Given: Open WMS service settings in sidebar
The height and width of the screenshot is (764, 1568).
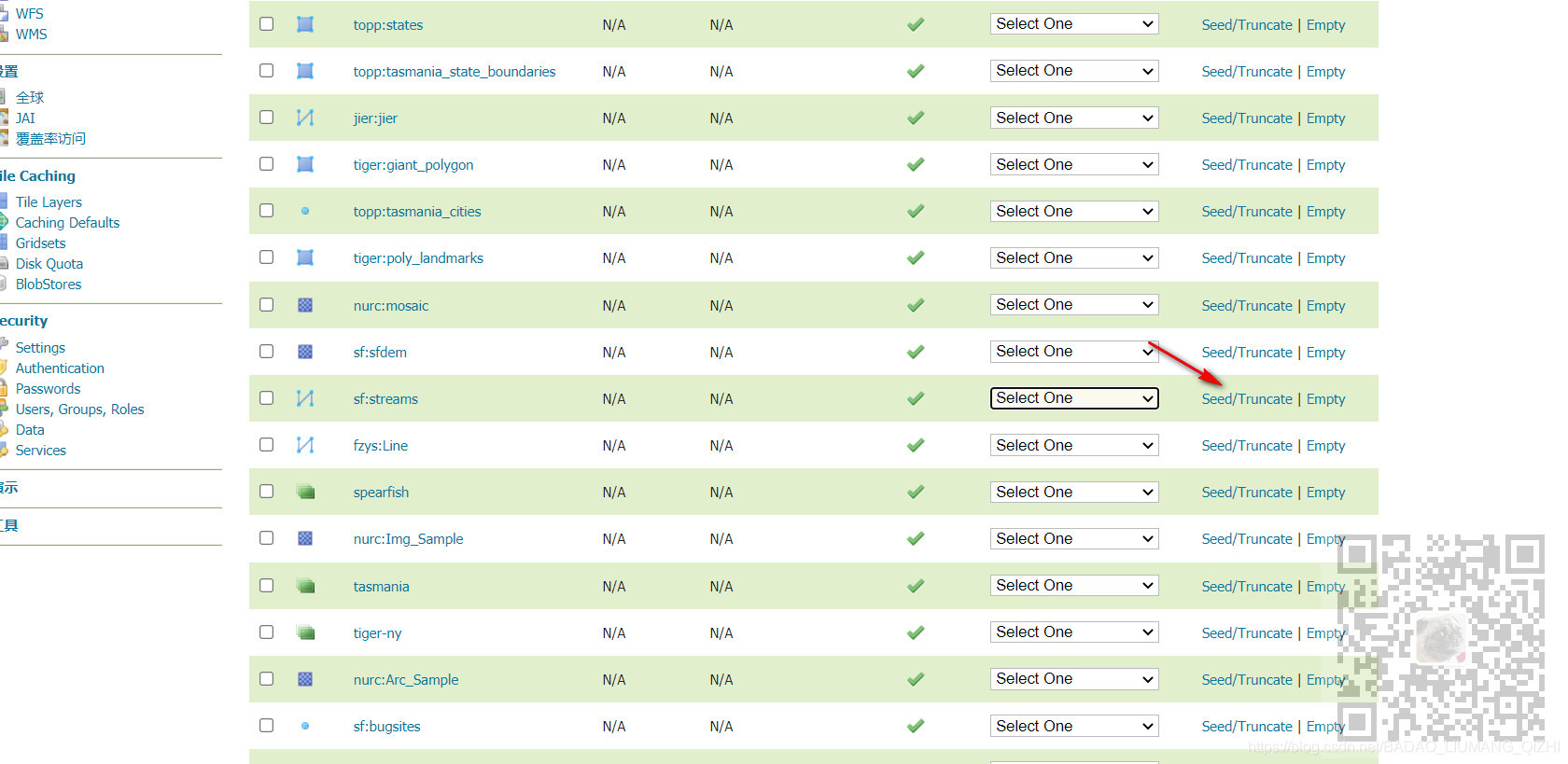Looking at the screenshot, I should point(31,34).
